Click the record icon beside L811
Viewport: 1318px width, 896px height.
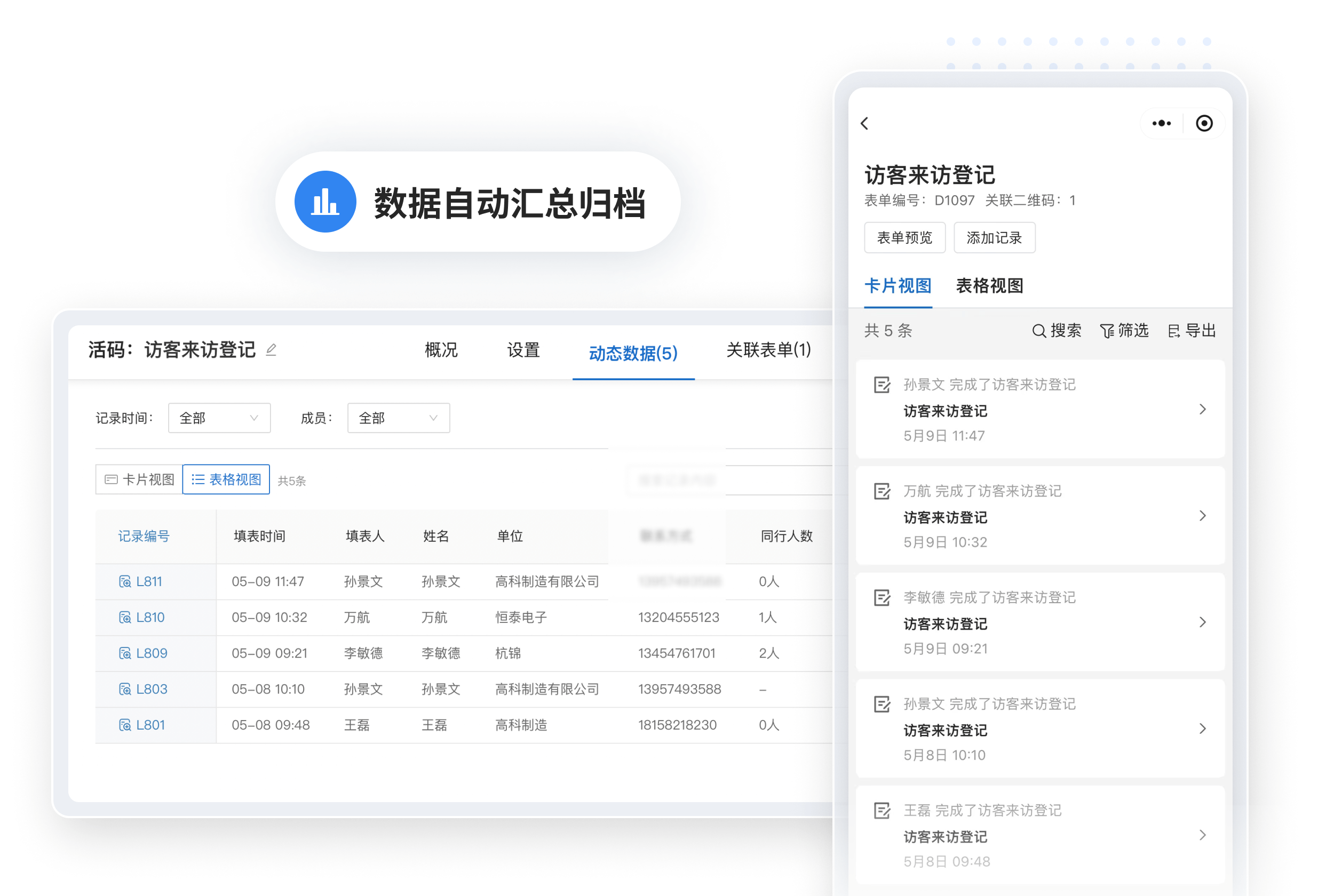pos(125,581)
